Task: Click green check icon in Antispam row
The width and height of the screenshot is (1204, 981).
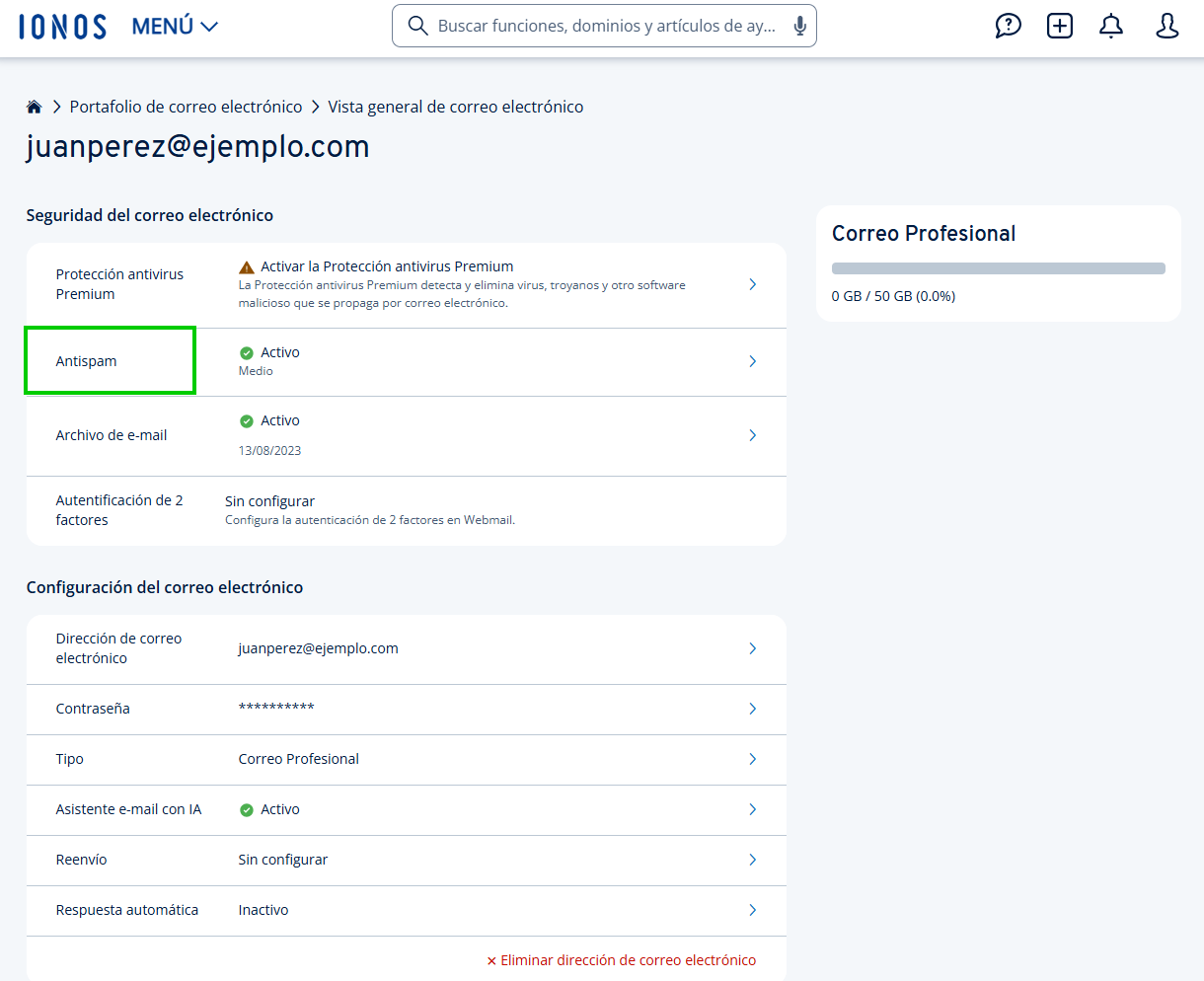Action: coord(247,352)
